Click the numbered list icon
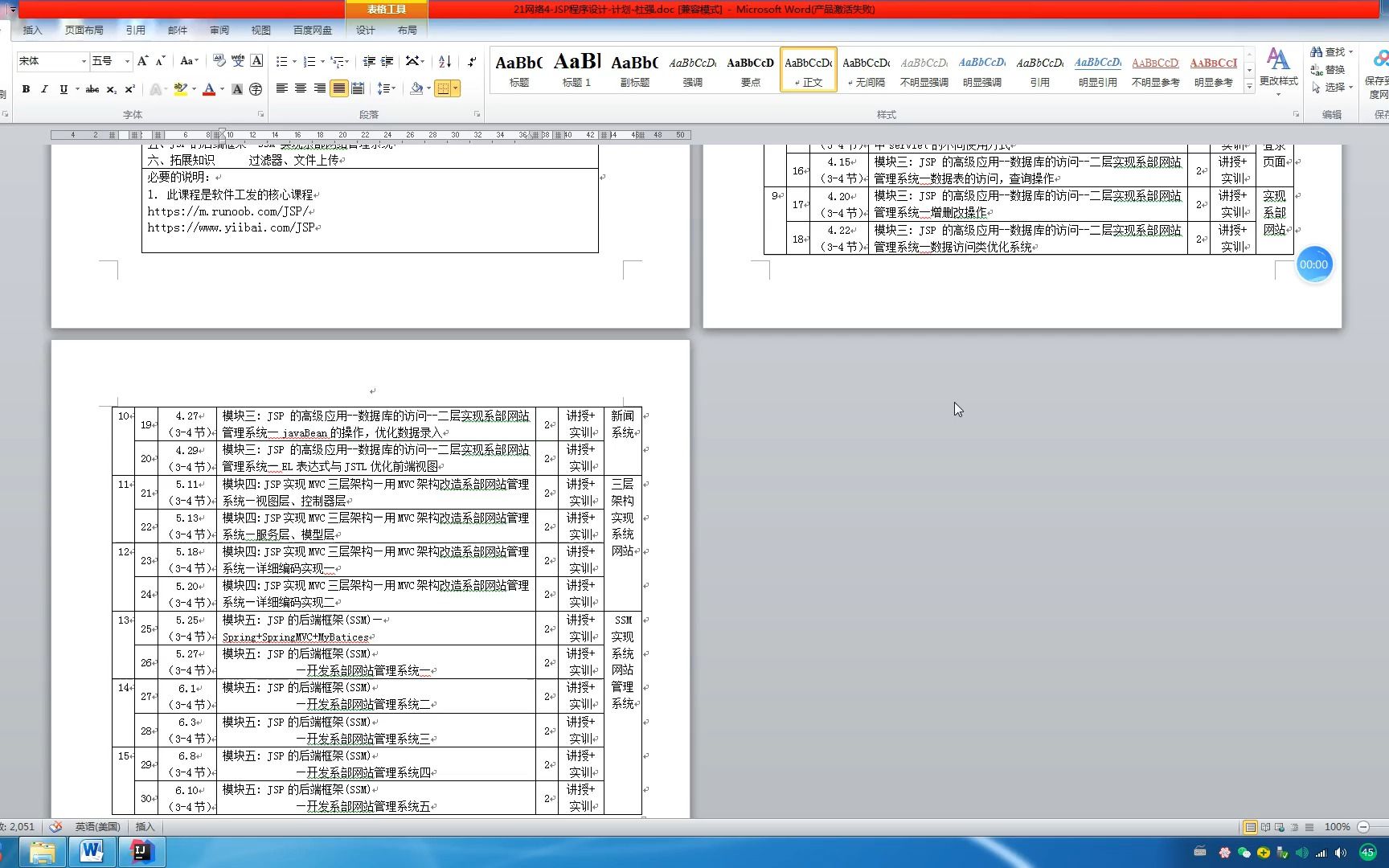Screen dimensions: 1389x868 [x=309, y=61]
